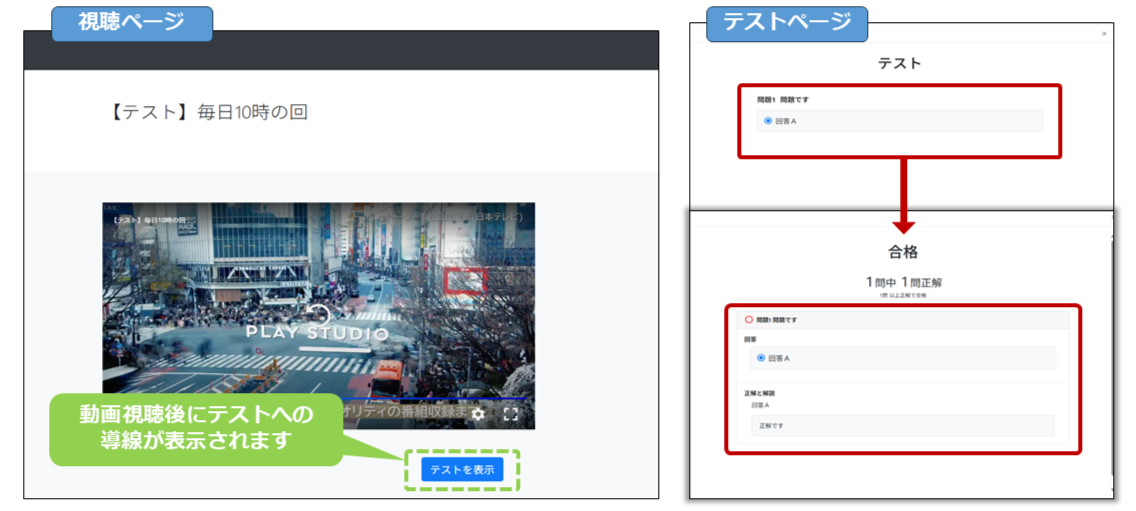Click the テストを表示 button

pyautogui.click(x=461, y=469)
